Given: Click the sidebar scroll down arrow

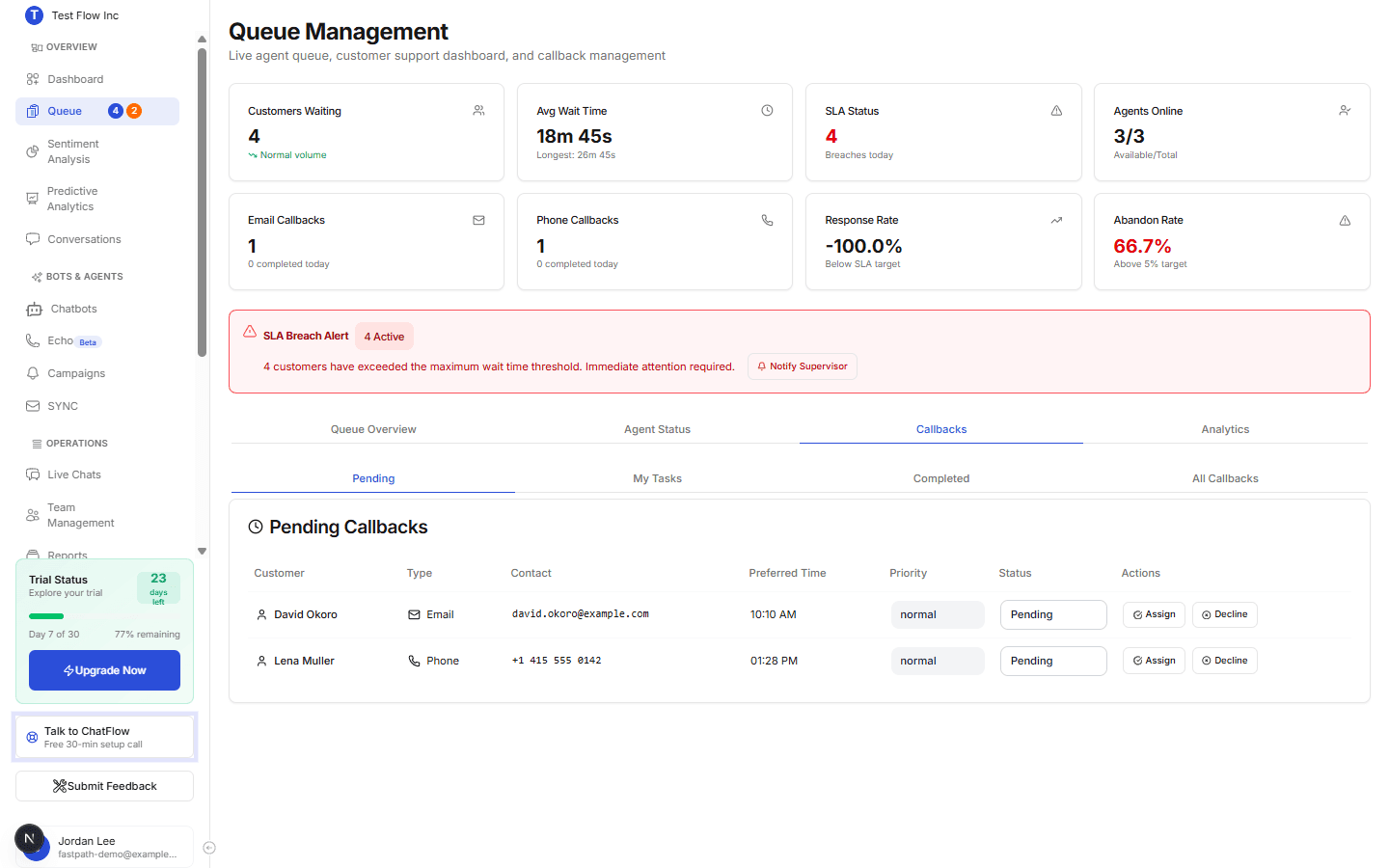Looking at the screenshot, I should click(202, 552).
